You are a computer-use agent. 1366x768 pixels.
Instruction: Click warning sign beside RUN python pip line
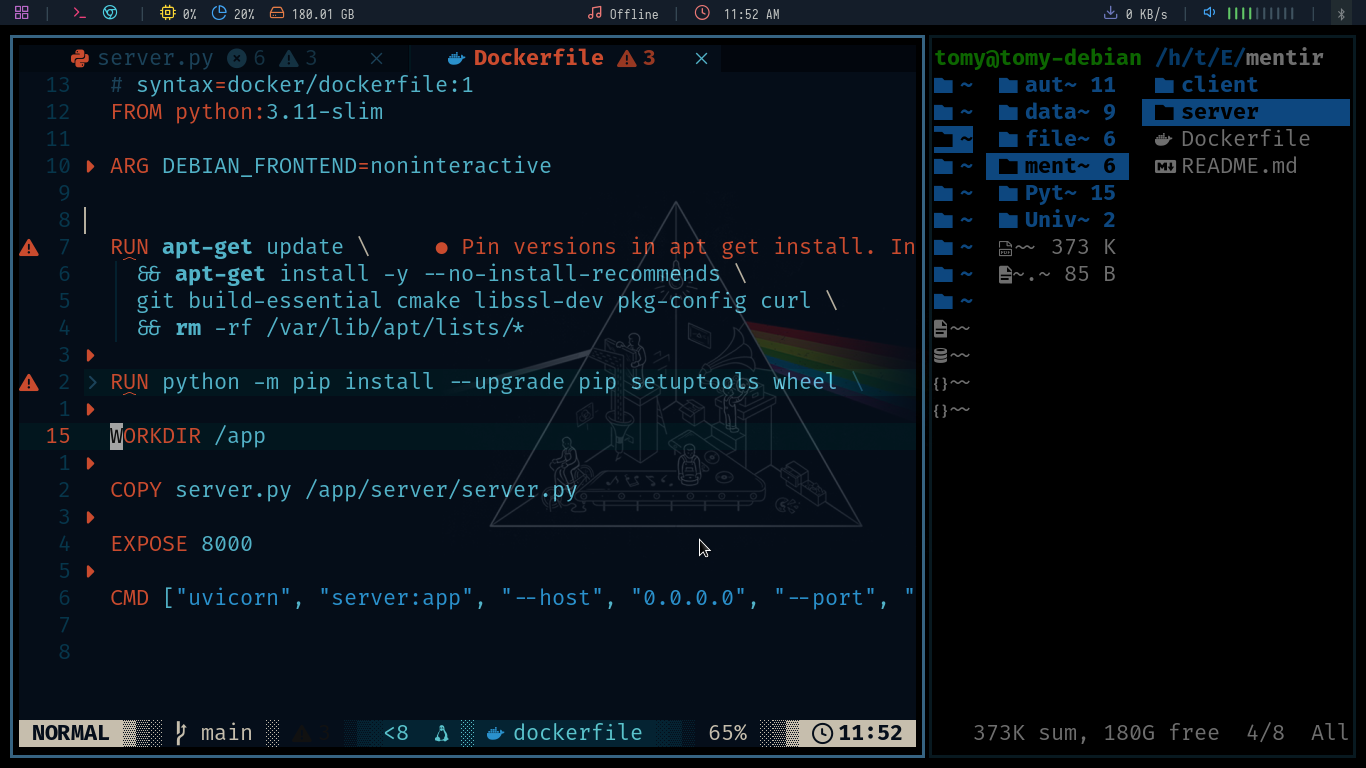(x=29, y=382)
